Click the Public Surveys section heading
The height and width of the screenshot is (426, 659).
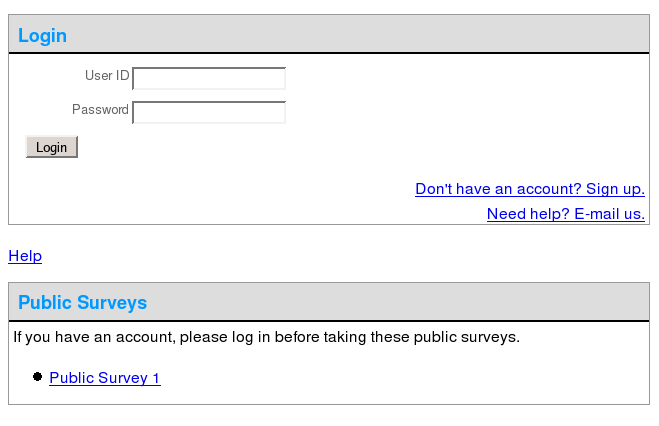(82, 302)
